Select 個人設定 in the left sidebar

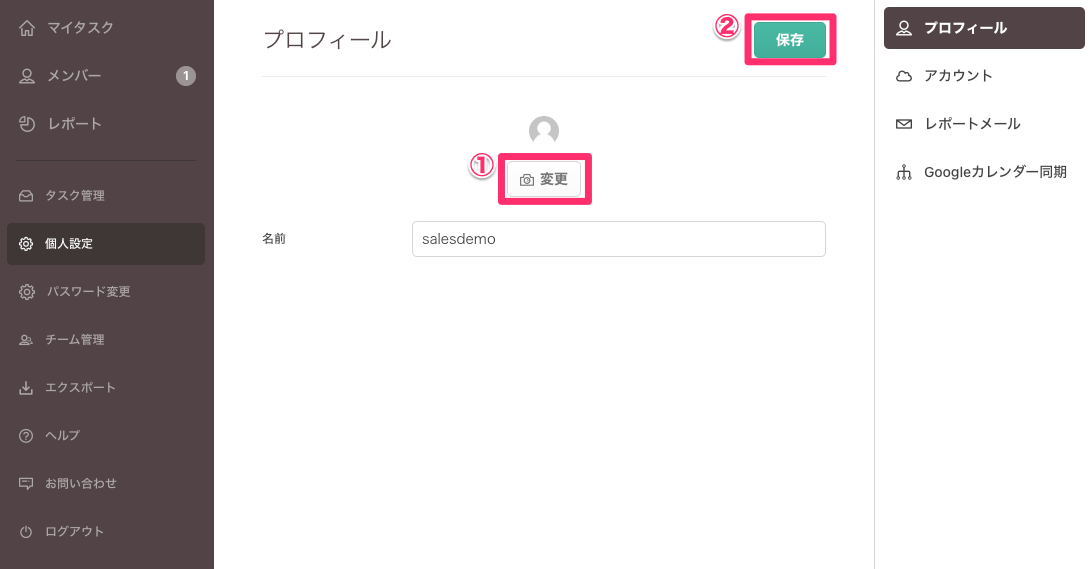pos(106,244)
